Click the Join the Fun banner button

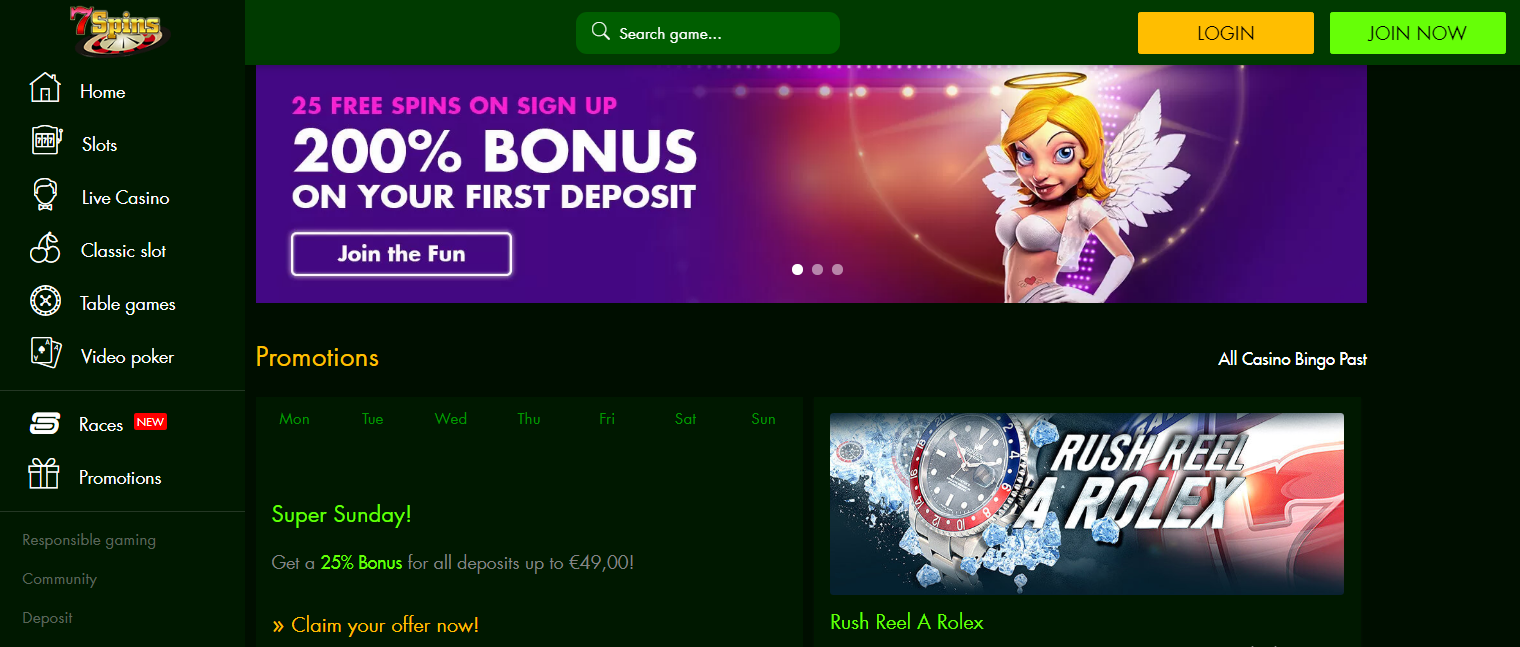[x=401, y=254]
